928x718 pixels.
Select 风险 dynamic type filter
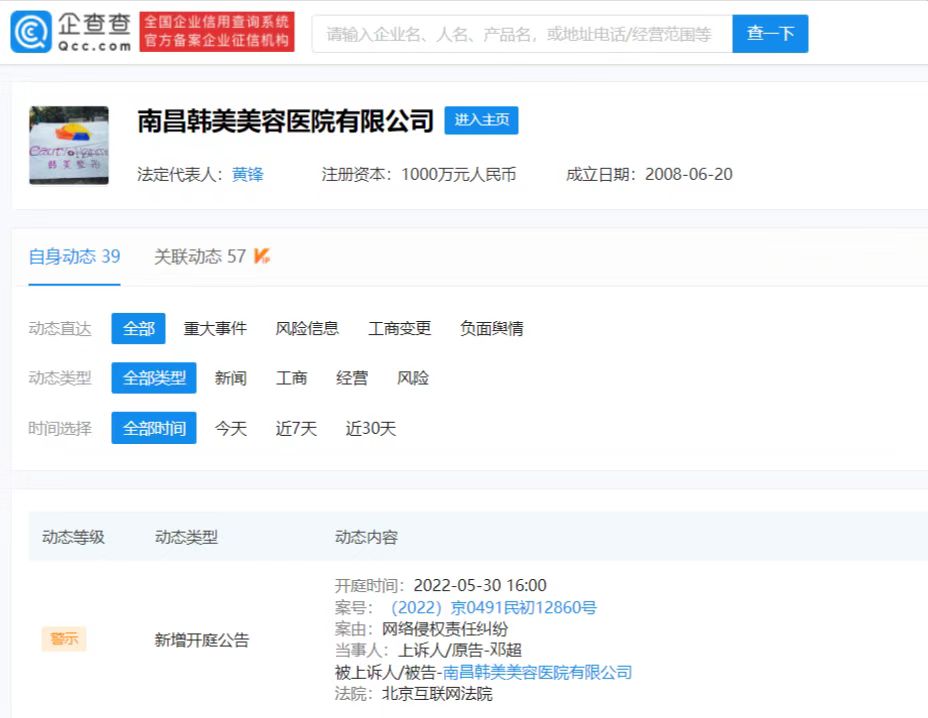pyautogui.click(x=413, y=378)
